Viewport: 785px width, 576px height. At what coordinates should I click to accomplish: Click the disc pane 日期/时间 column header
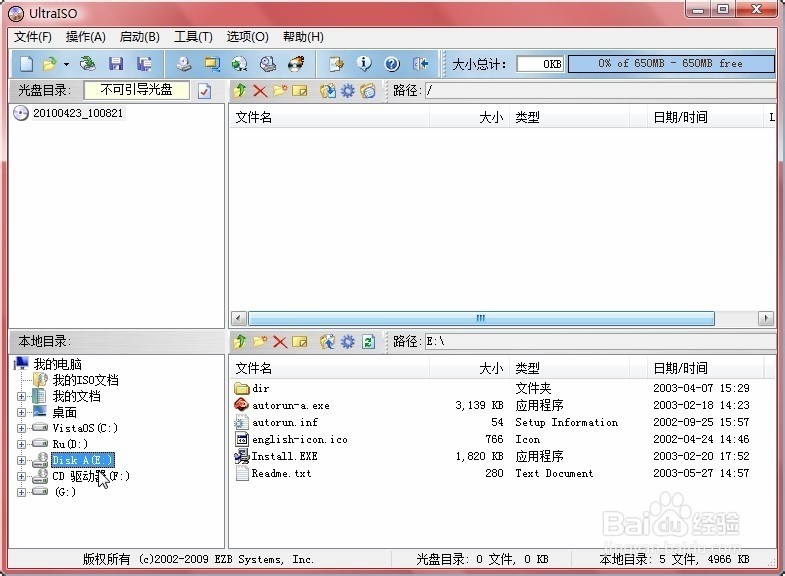point(705,118)
